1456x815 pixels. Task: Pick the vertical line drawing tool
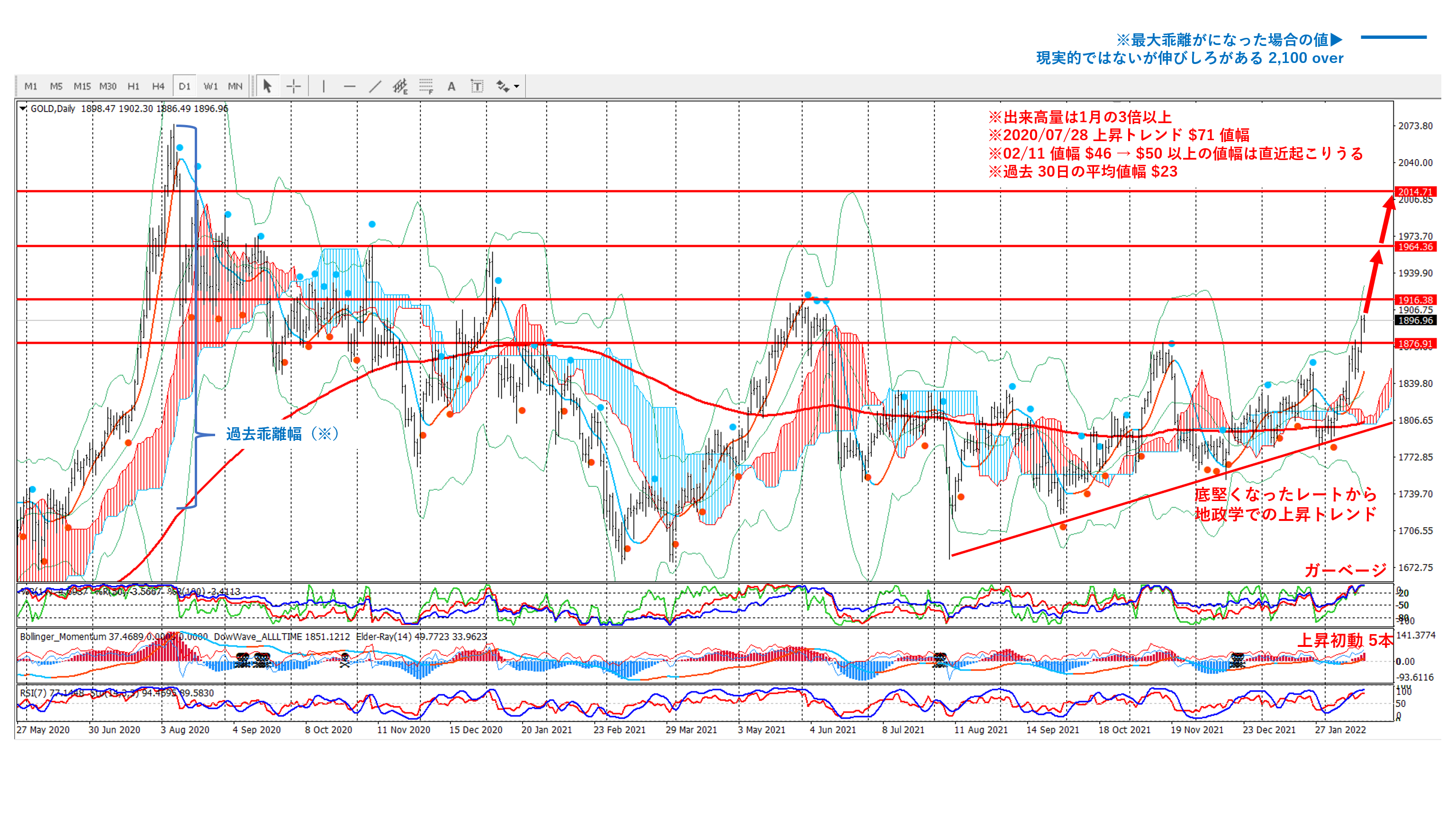pyautogui.click(x=323, y=86)
